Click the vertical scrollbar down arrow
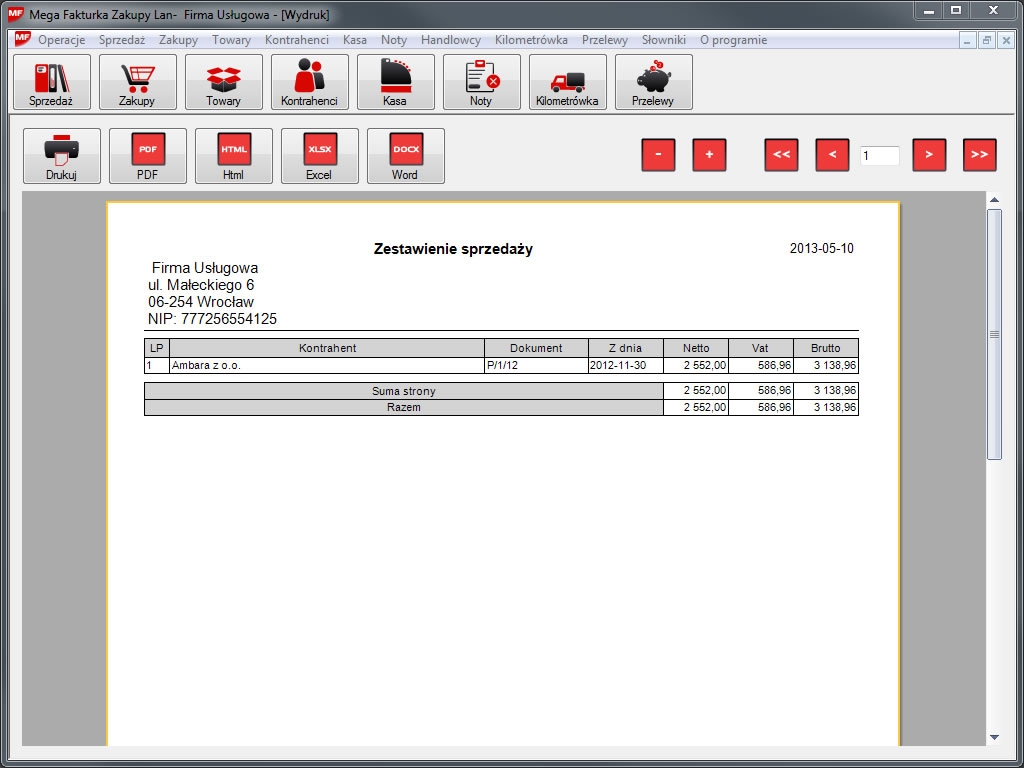 994,737
